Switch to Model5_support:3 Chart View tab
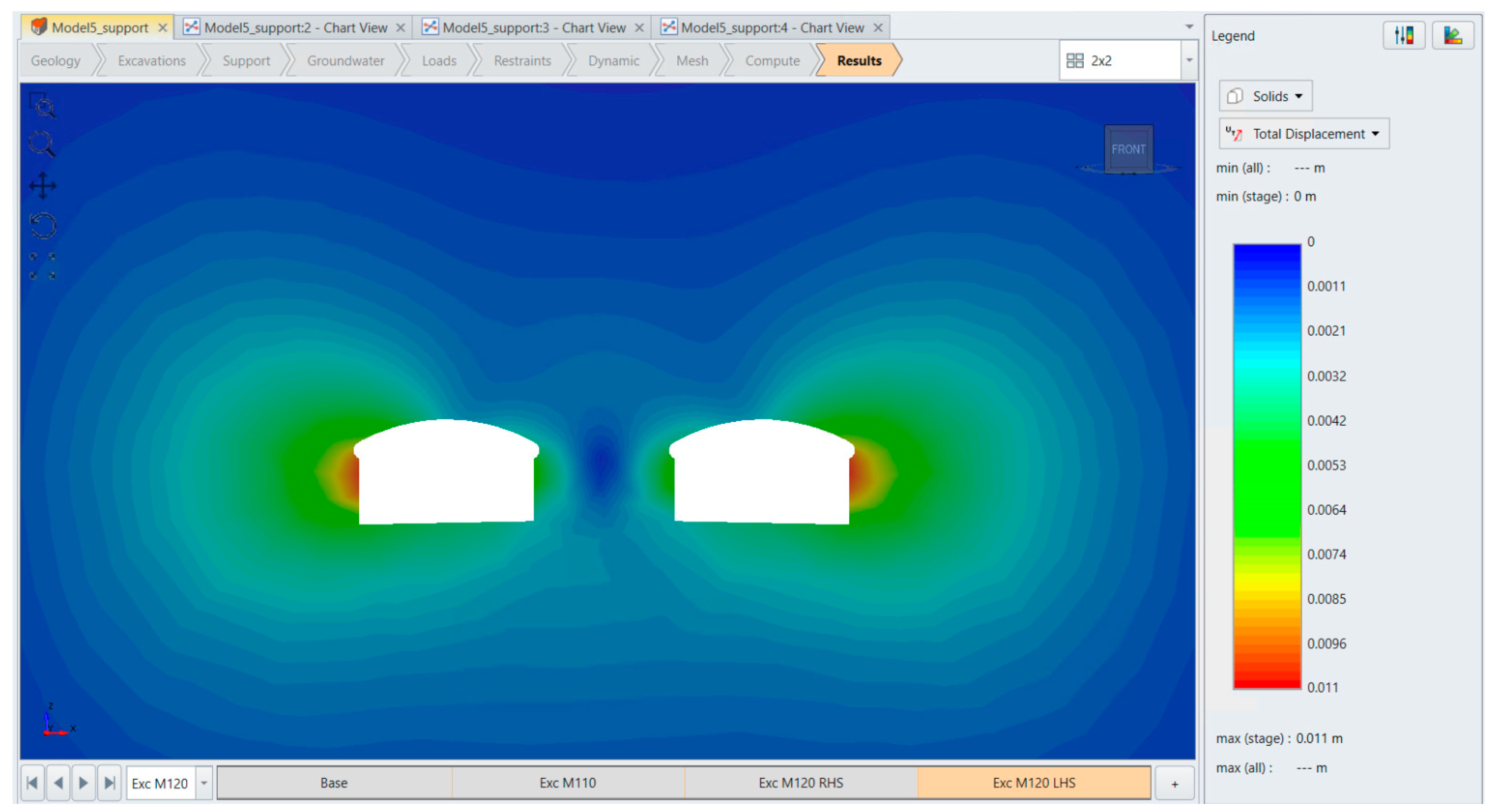1491x812 pixels. coord(533,27)
